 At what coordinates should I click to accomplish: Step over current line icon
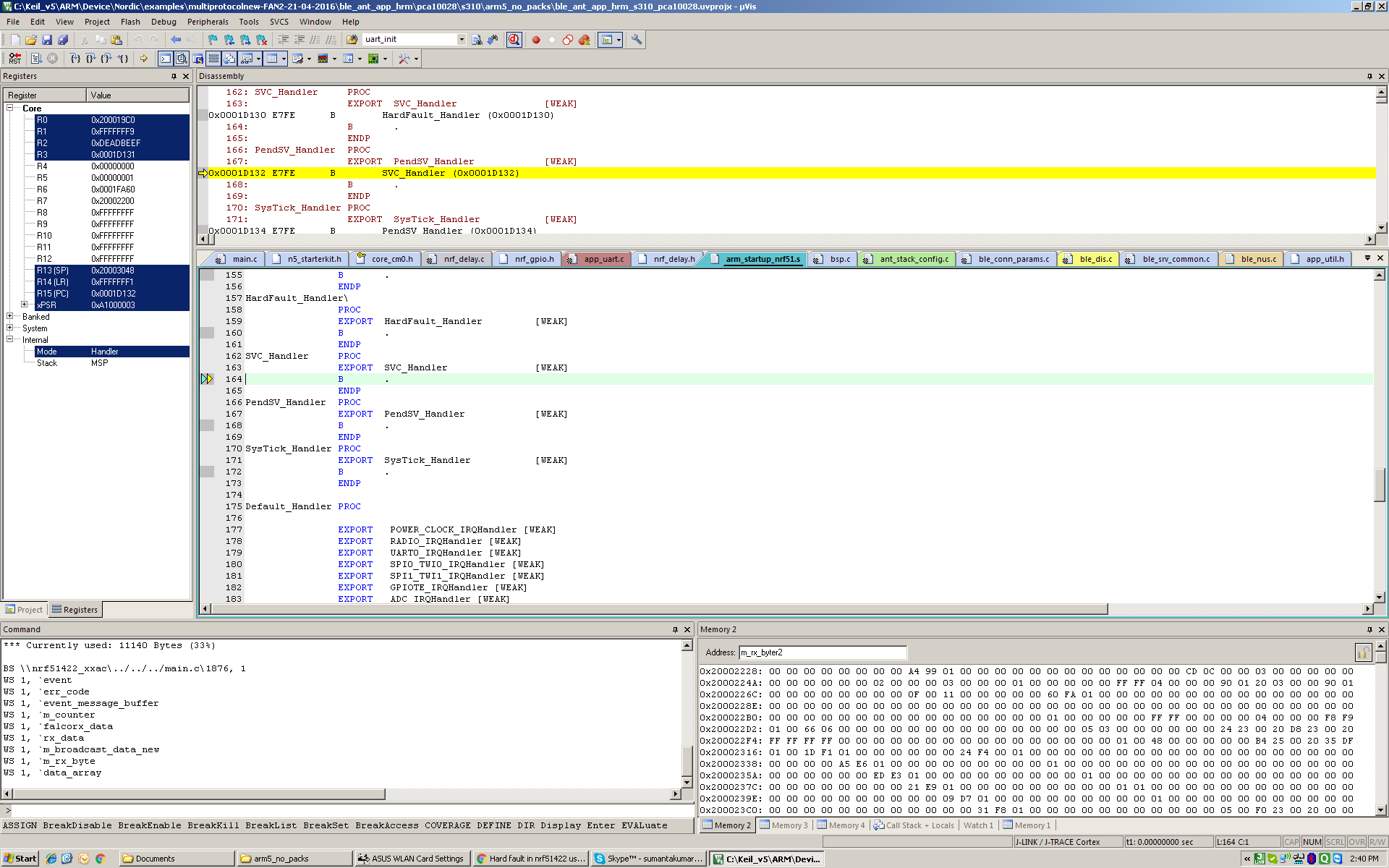click(91, 59)
